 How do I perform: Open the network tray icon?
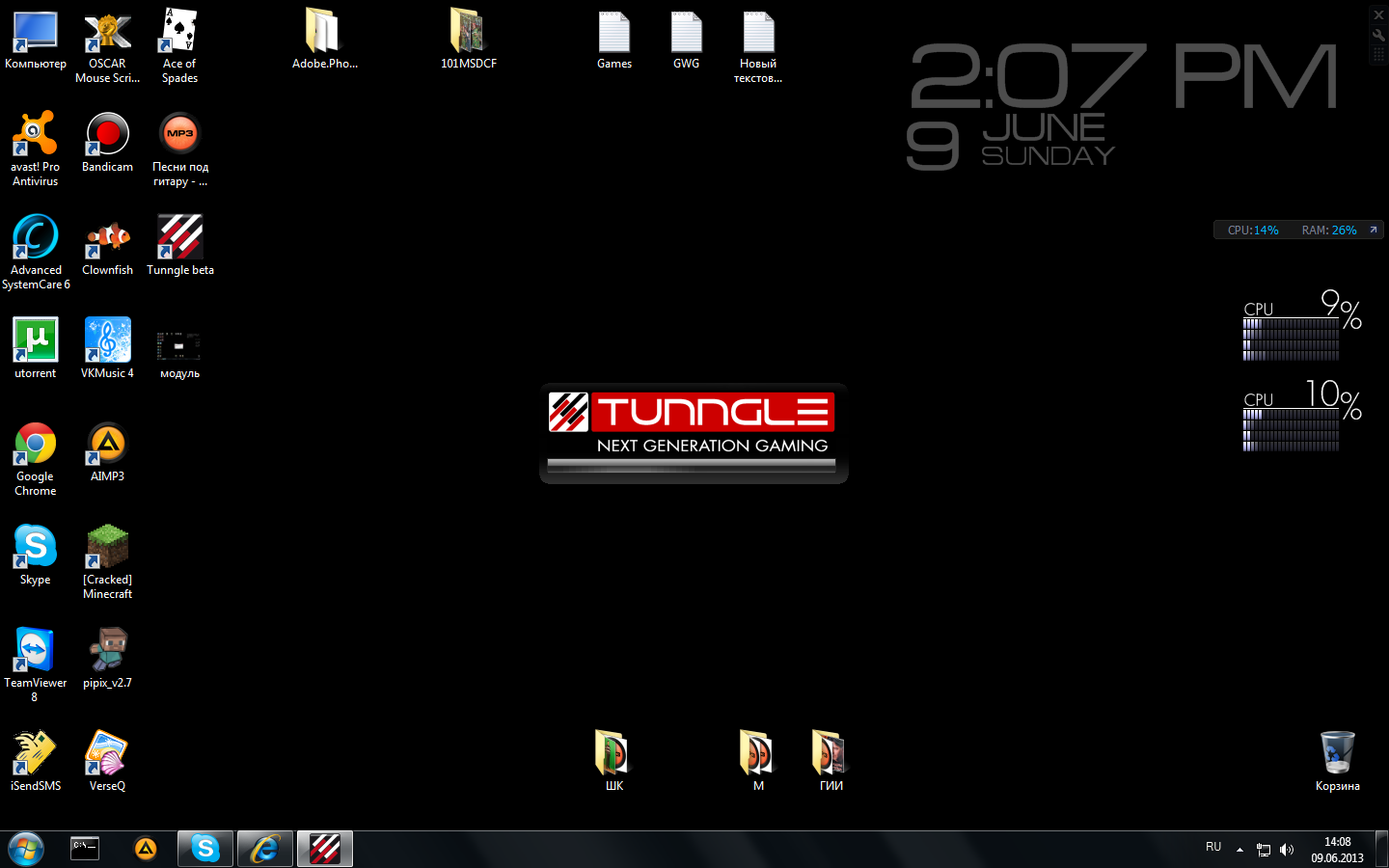[x=1264, y=850]
